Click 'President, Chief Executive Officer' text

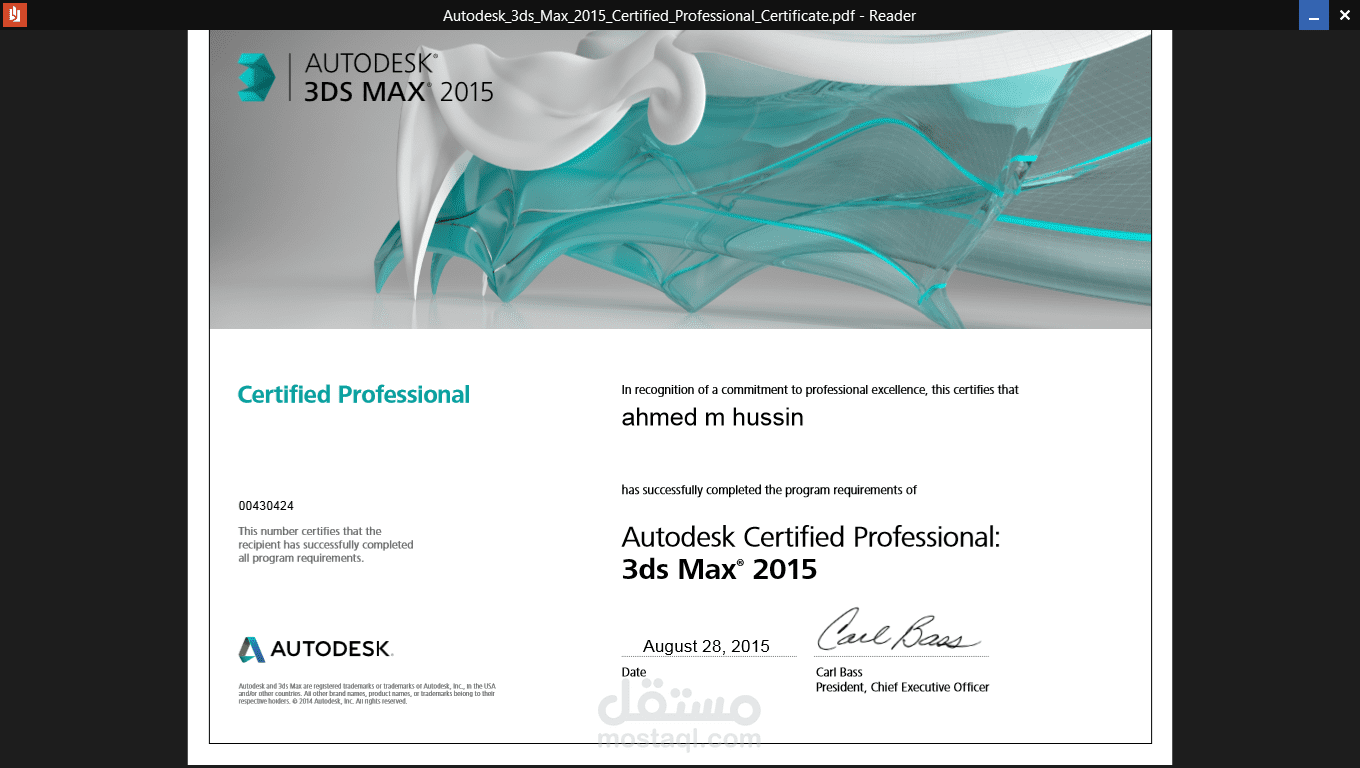click(902, 687)
